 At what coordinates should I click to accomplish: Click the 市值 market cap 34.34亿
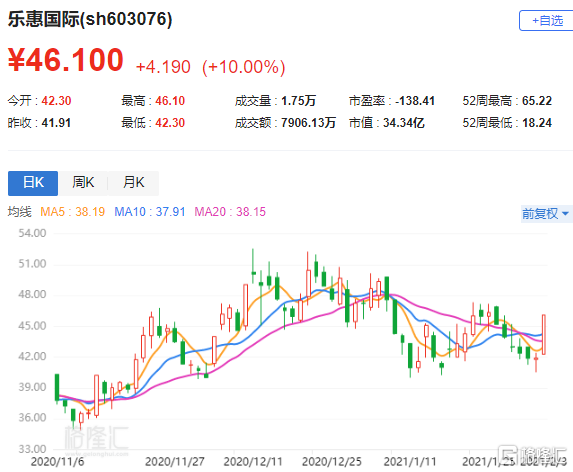pos(404,123)
